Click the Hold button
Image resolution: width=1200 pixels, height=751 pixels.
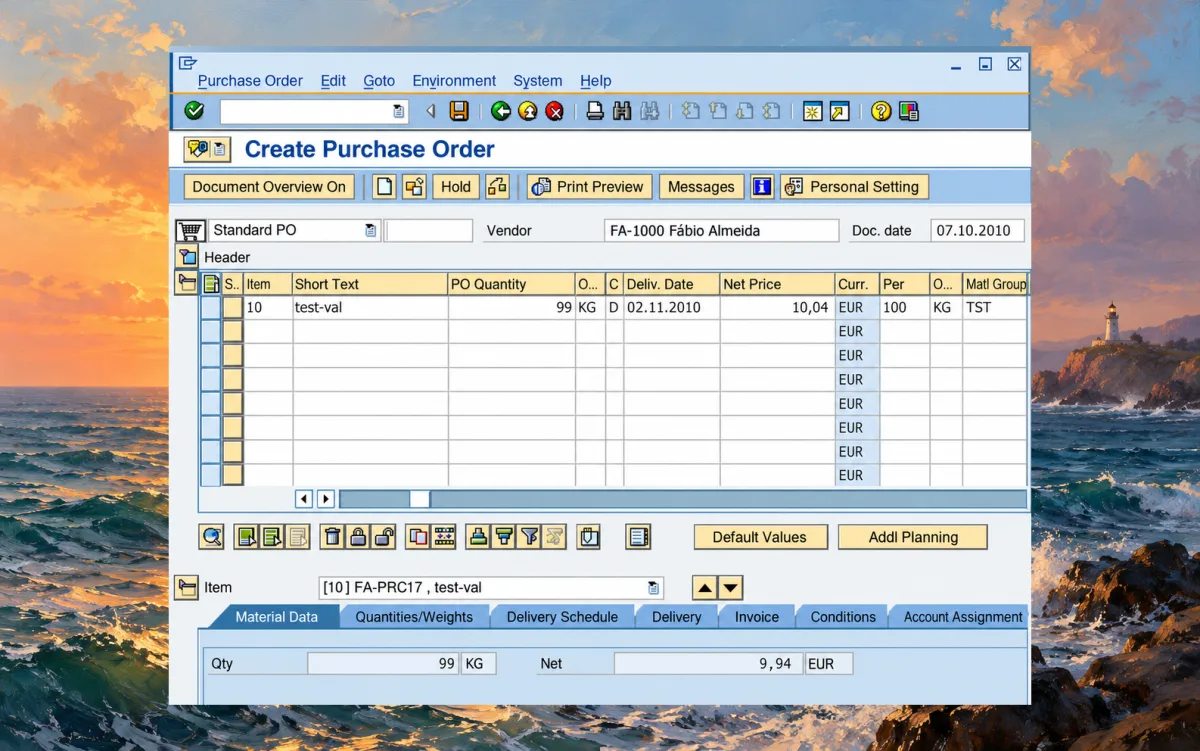pyautogui.click(x=456, y=187)
